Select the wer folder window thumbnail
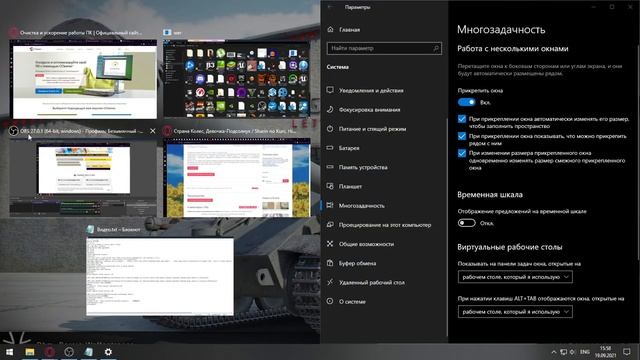Viewport: 640px width, 360px height. click(236, 79)
